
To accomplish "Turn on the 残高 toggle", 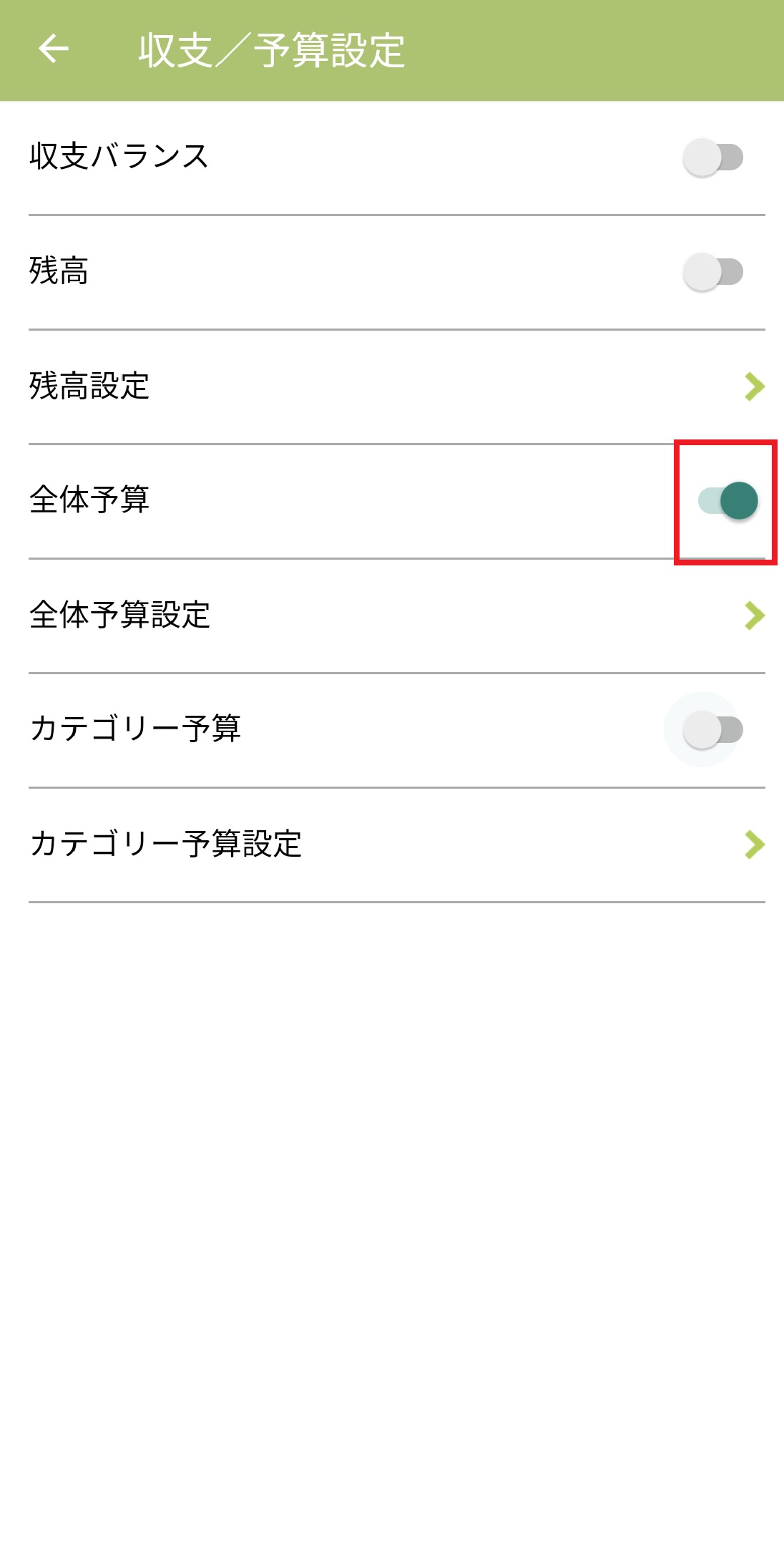I will pos(713,272).
